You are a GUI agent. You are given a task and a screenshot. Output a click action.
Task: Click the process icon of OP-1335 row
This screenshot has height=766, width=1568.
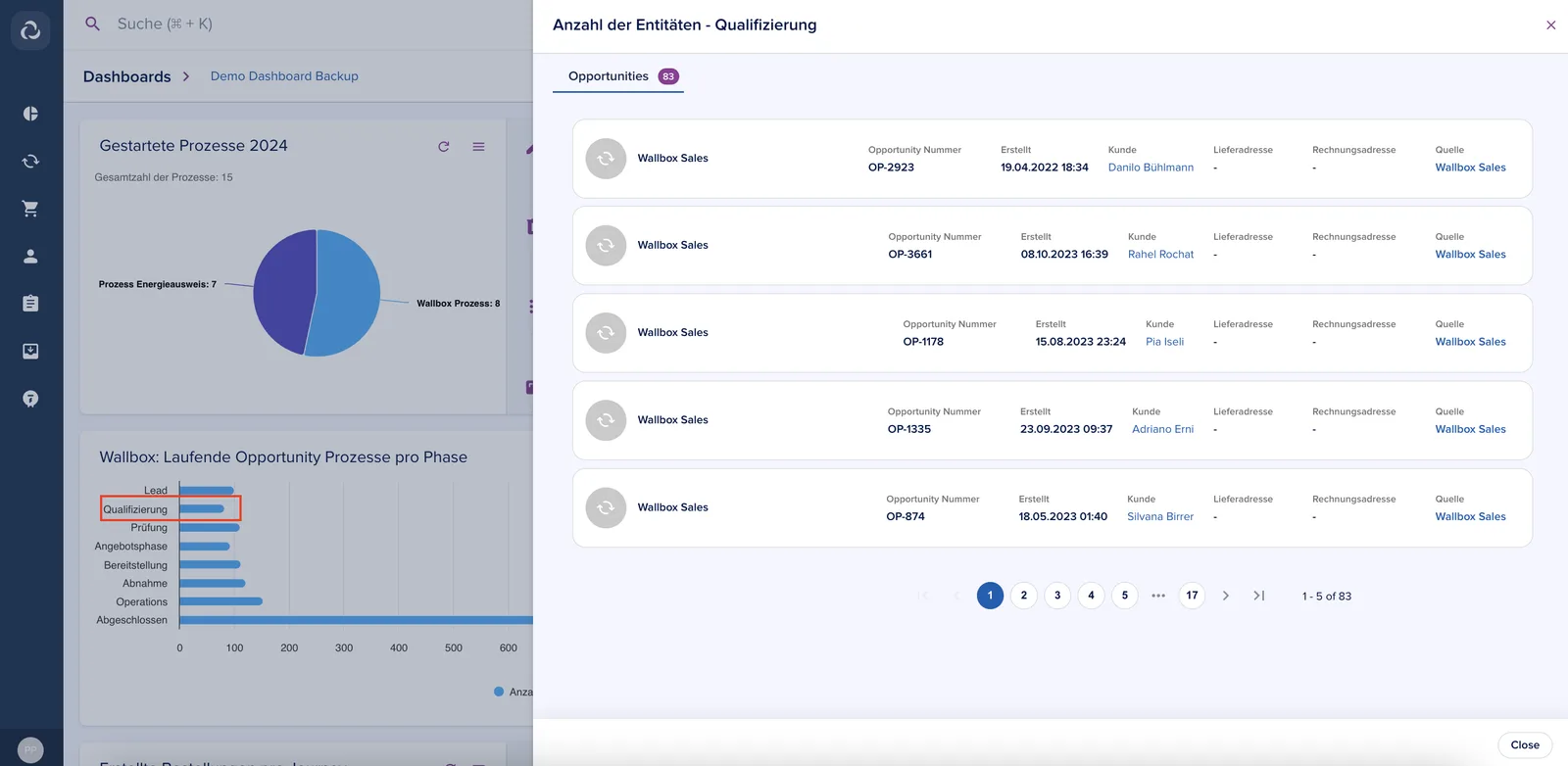point(606,420)
